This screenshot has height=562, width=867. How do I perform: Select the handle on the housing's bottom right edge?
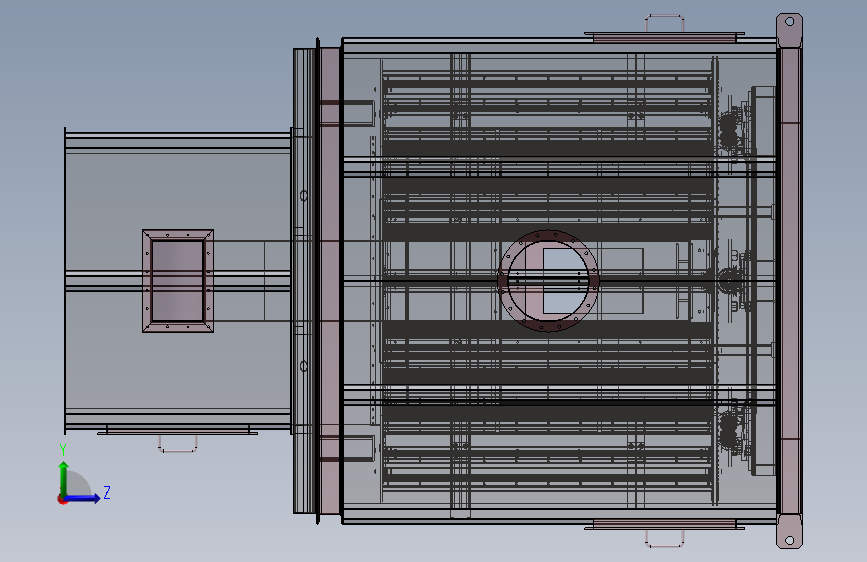click(x=665, y=539)
